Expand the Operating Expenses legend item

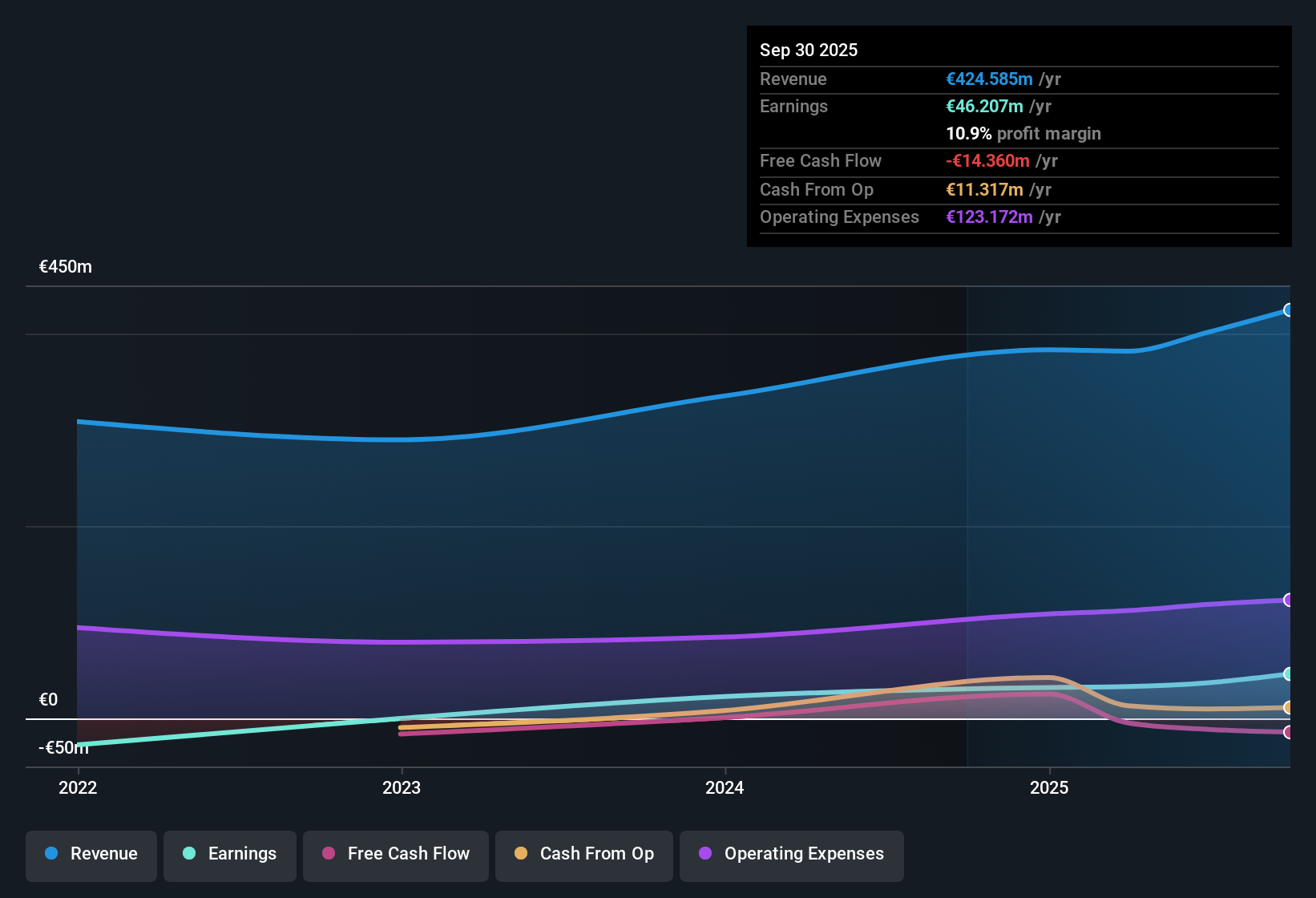click(x=791, y=854)
